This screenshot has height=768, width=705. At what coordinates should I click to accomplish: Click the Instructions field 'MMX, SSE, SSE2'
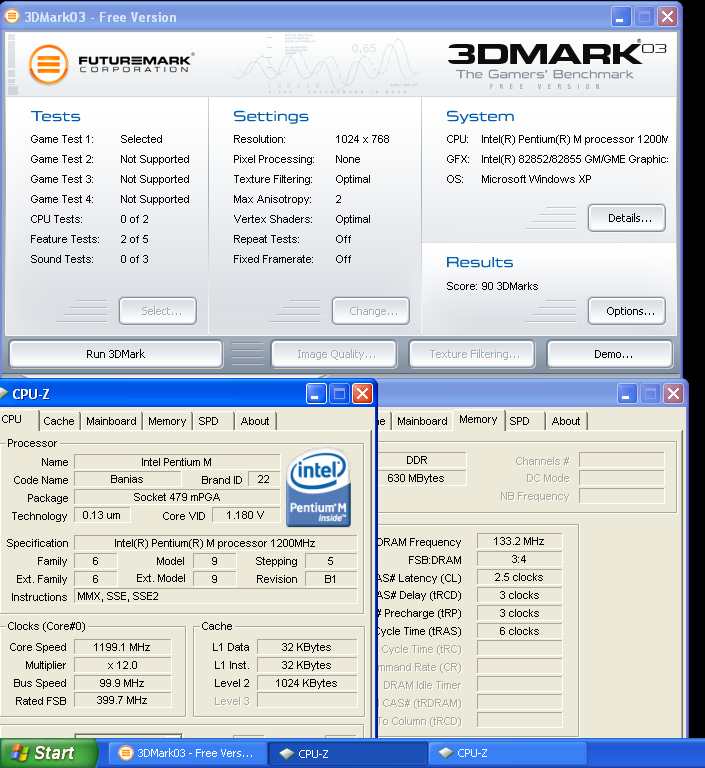(x=216, y=597)
